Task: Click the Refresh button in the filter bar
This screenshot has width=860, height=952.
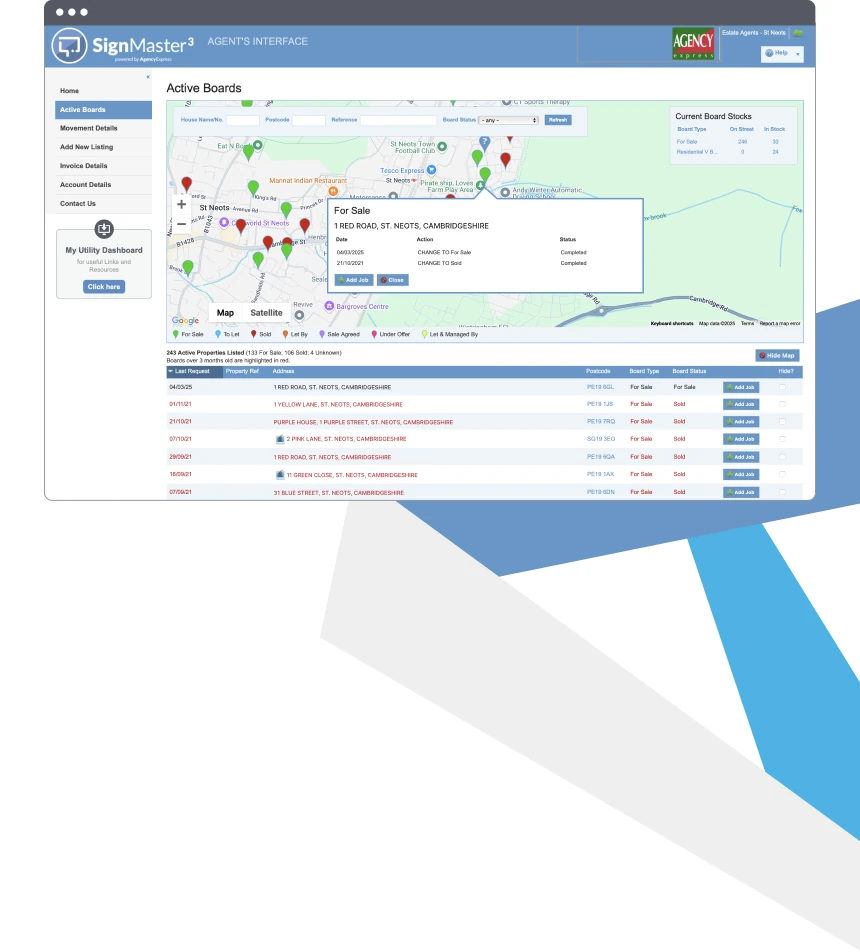Action: coord(558,120)
